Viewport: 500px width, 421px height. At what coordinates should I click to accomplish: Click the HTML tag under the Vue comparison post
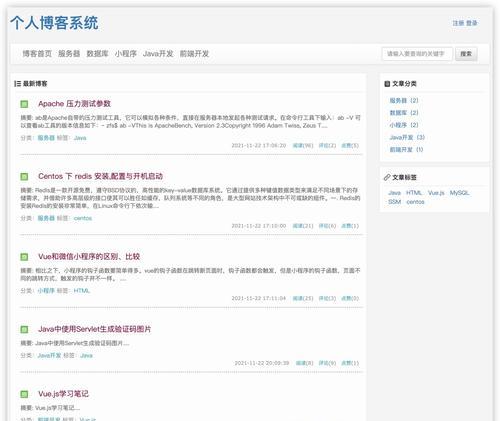pos(82,291)
